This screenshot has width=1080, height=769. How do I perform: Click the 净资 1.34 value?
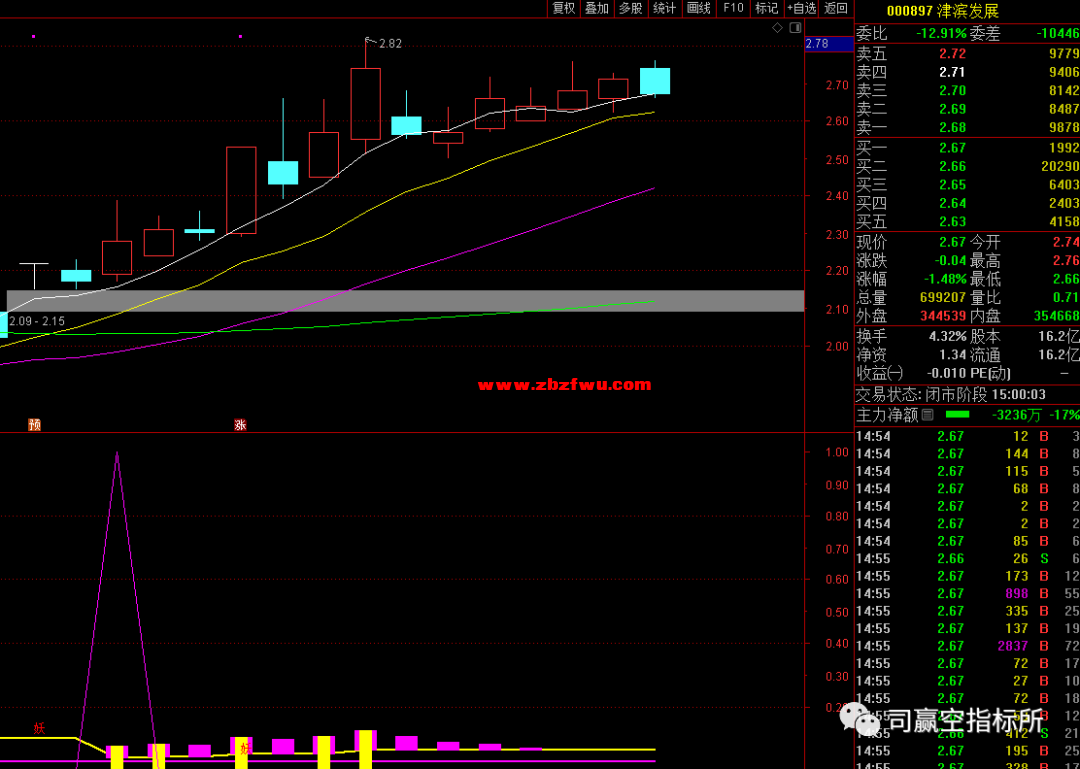(x=952, y=356)
